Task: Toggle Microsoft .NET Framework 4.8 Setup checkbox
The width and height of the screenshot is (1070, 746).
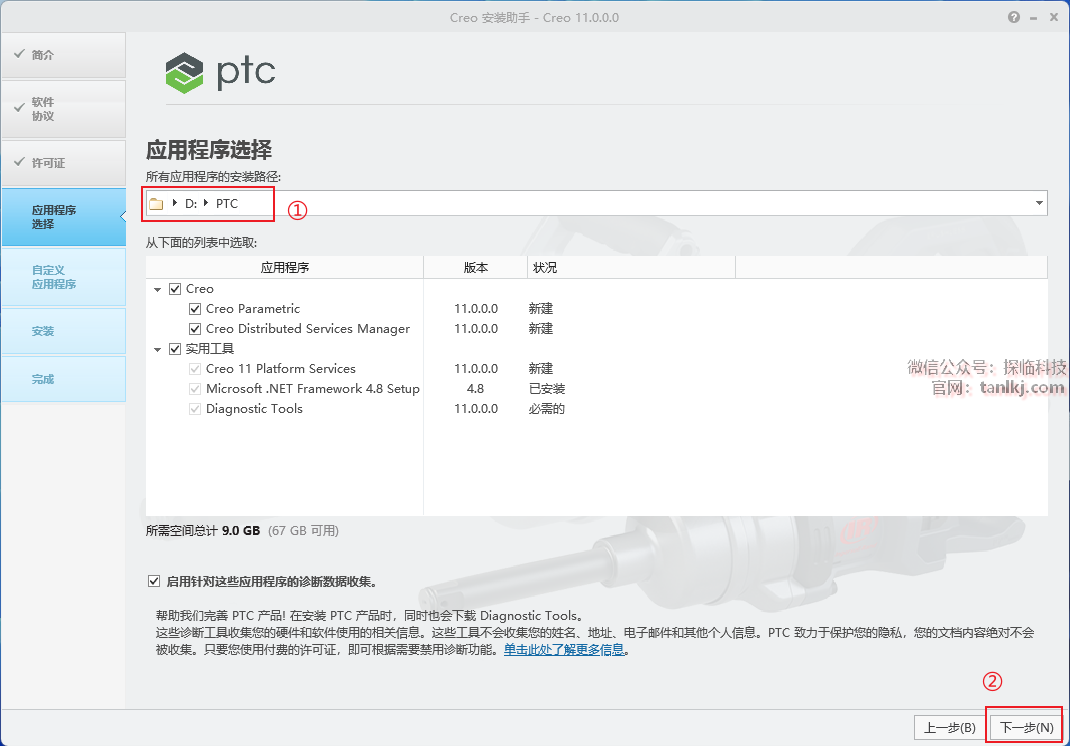Action: [194, 389]
